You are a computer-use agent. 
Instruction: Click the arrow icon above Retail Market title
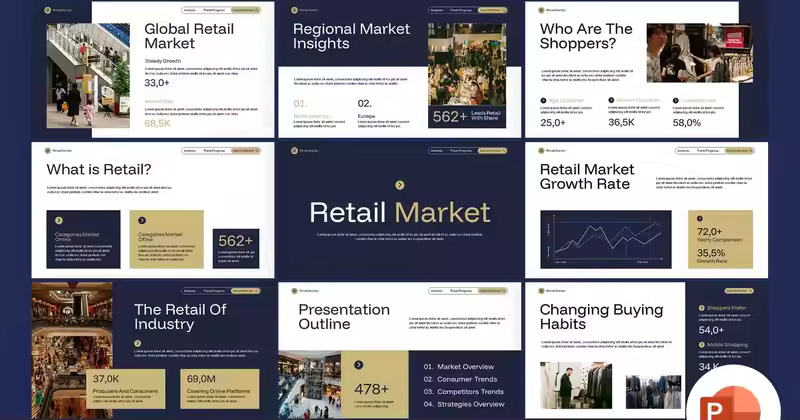coord(399,185)
